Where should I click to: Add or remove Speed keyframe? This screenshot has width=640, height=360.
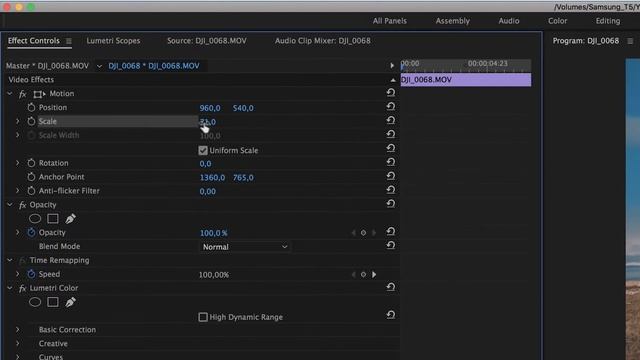click(363, 275)
